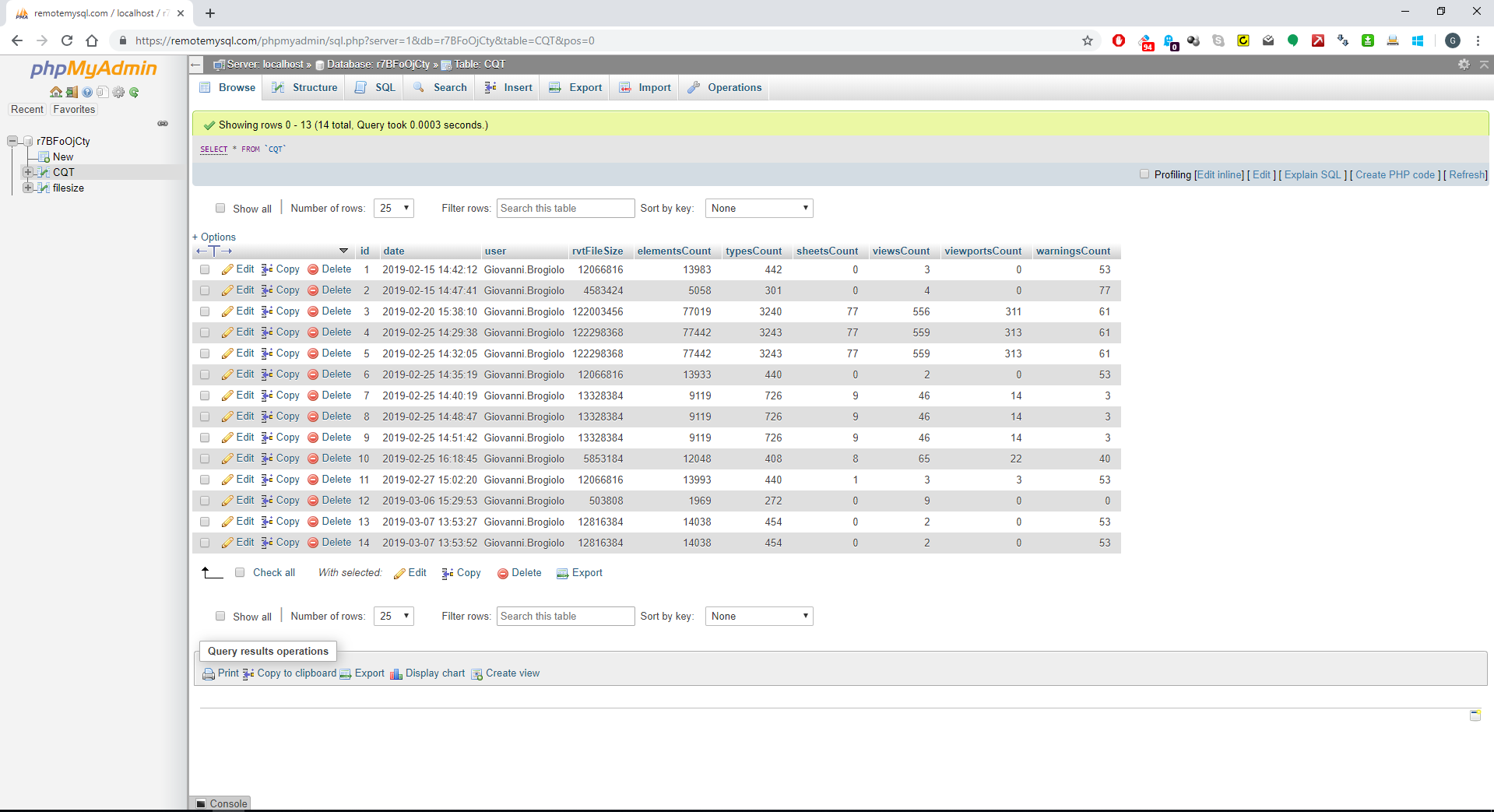This screenshot has height=812, width=1494.
Task: Click the Refresh link
Action: point(1467,174)
